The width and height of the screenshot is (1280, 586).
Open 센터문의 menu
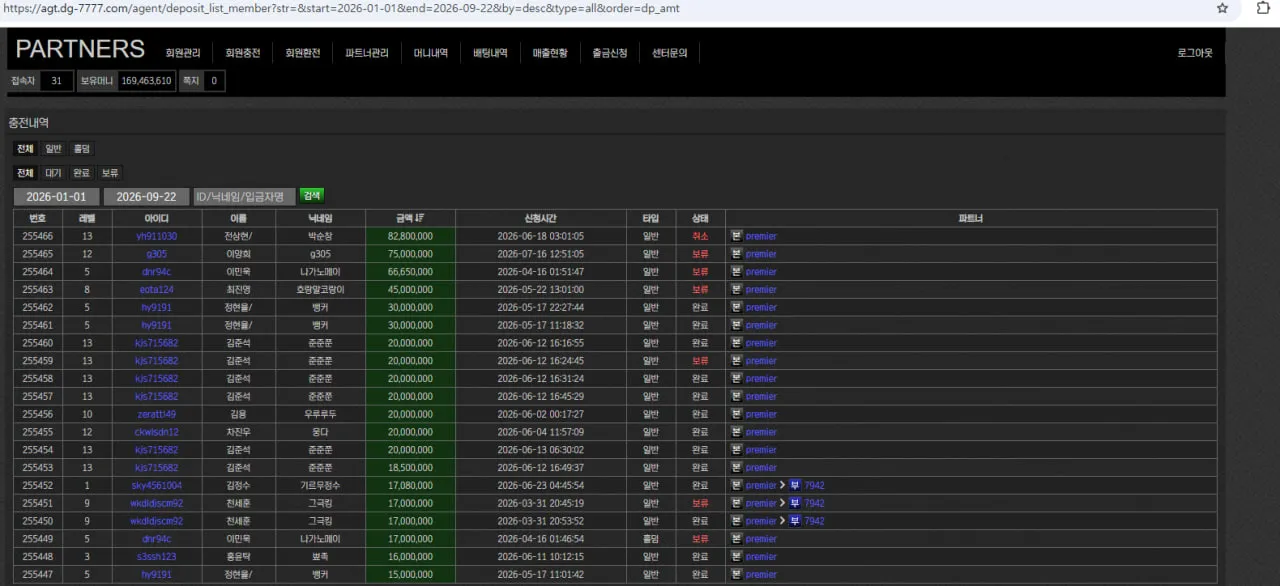pyautogui.click(x=670, y=53)
